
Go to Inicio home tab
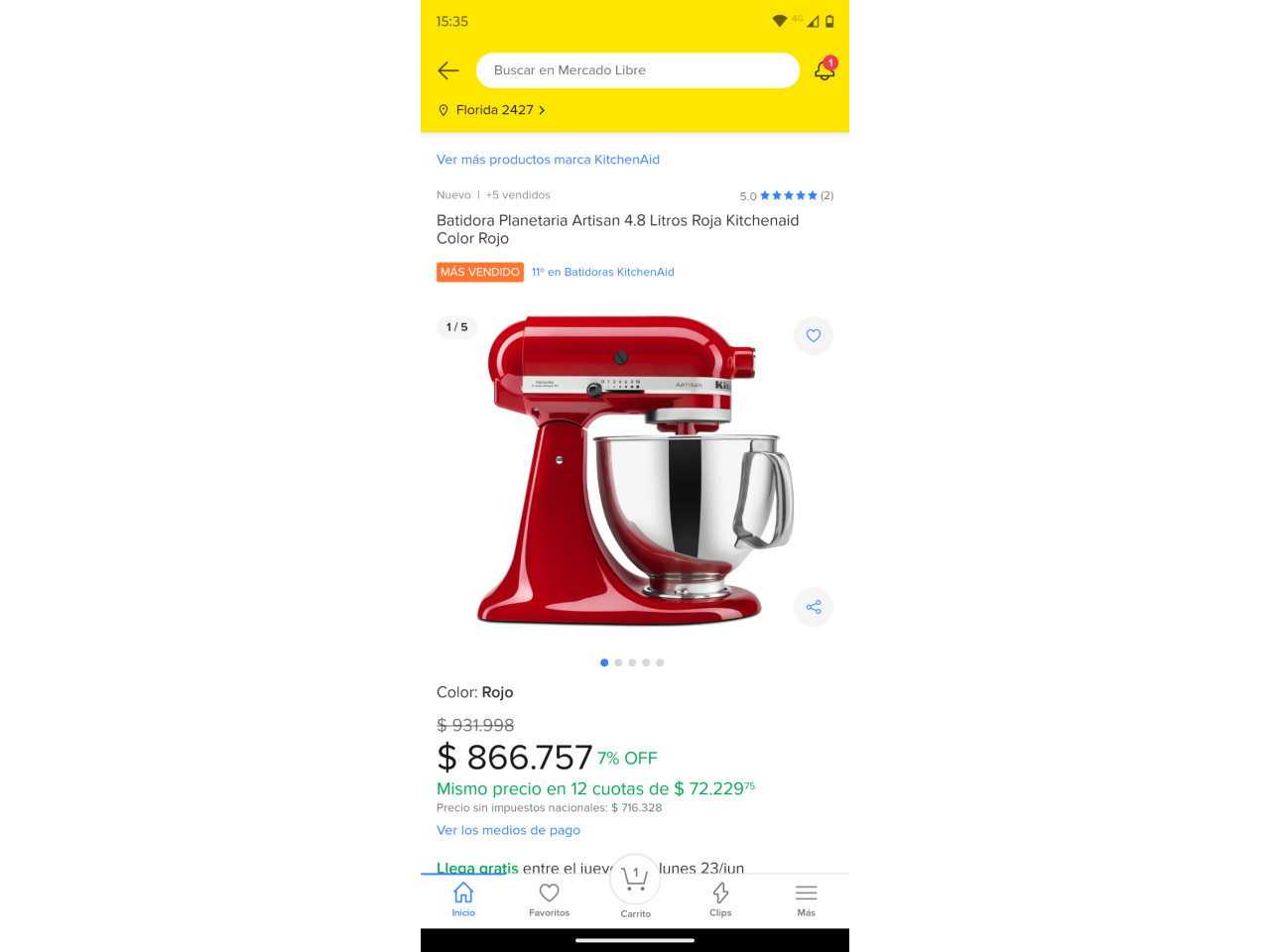463,899
